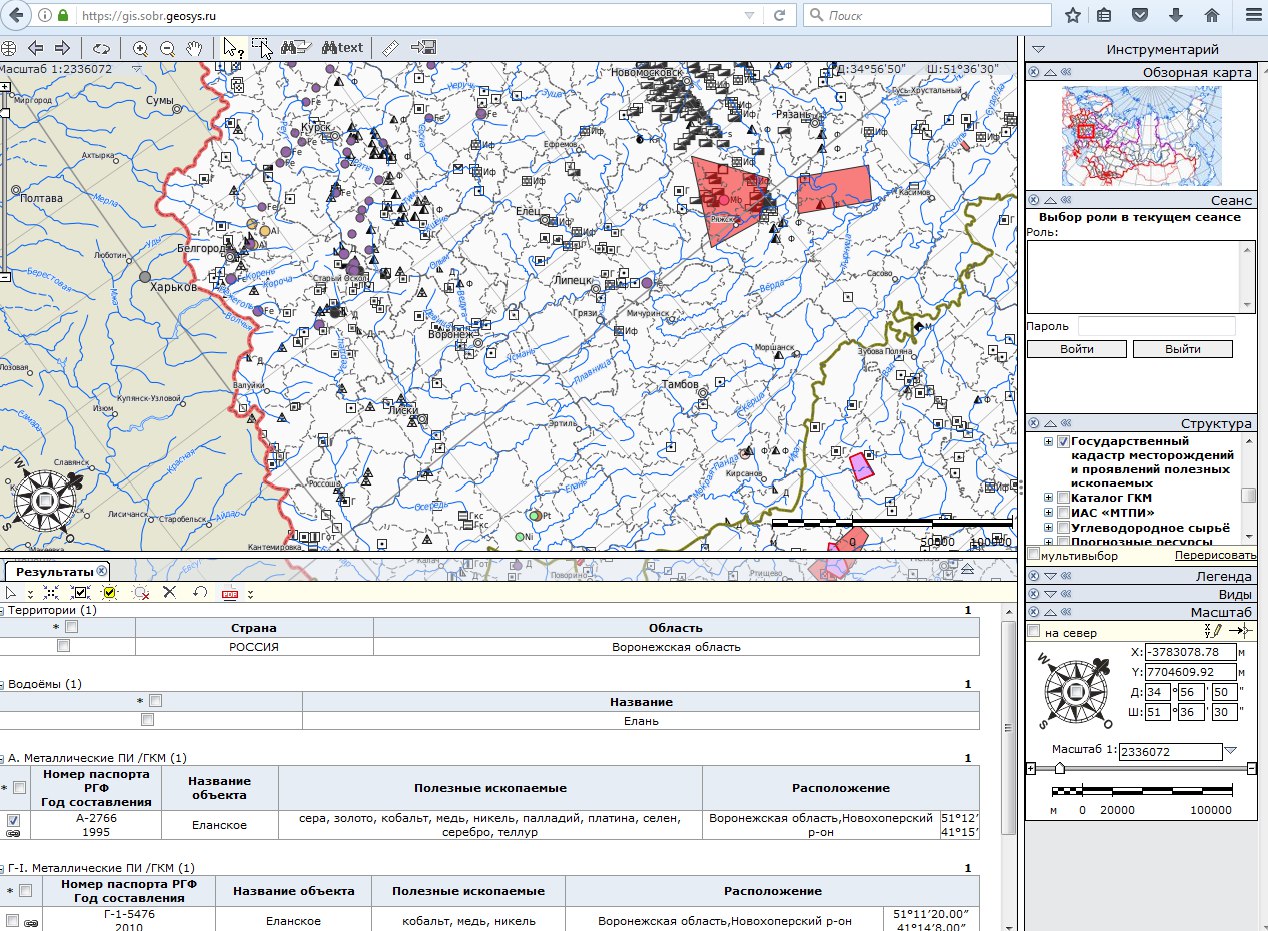This screenshot has height=931, width=1268.
Task: Uncheck the А-2766 Еланское row checkbox
Action: coord(13,820)
